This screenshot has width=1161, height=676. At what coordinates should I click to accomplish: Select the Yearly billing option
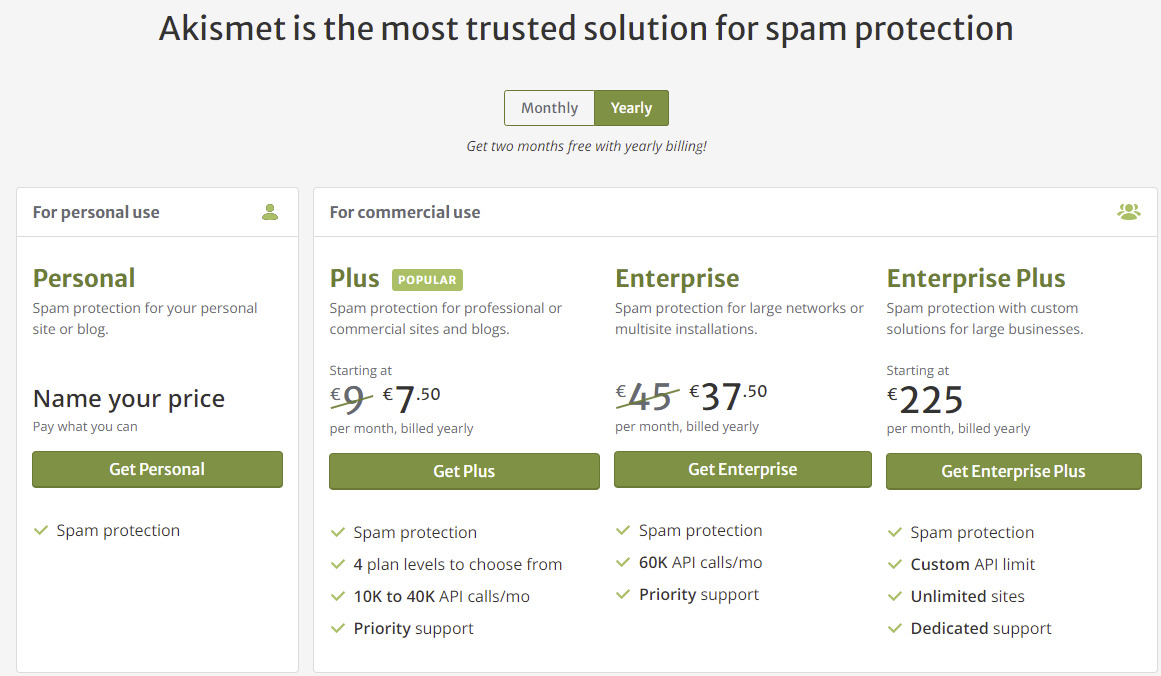[632, 108]
